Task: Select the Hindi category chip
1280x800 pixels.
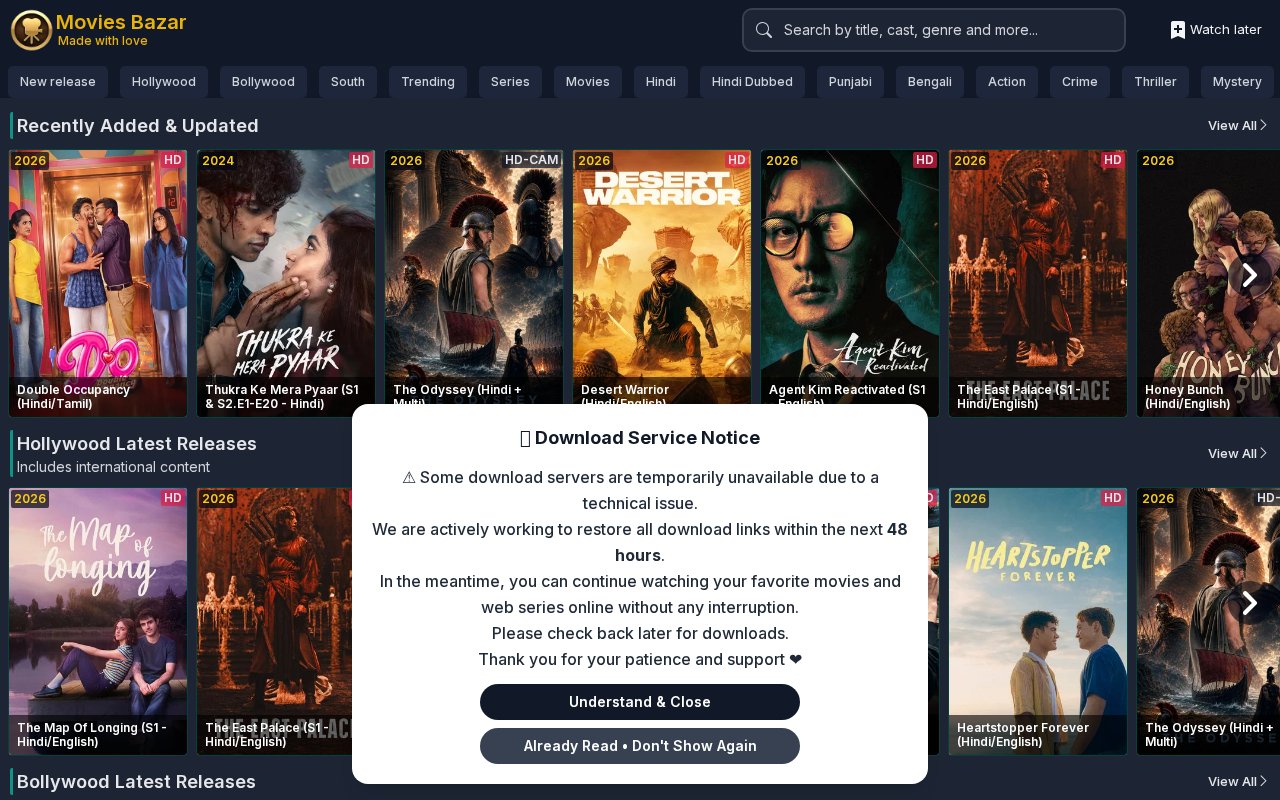Action: [661, 82]
